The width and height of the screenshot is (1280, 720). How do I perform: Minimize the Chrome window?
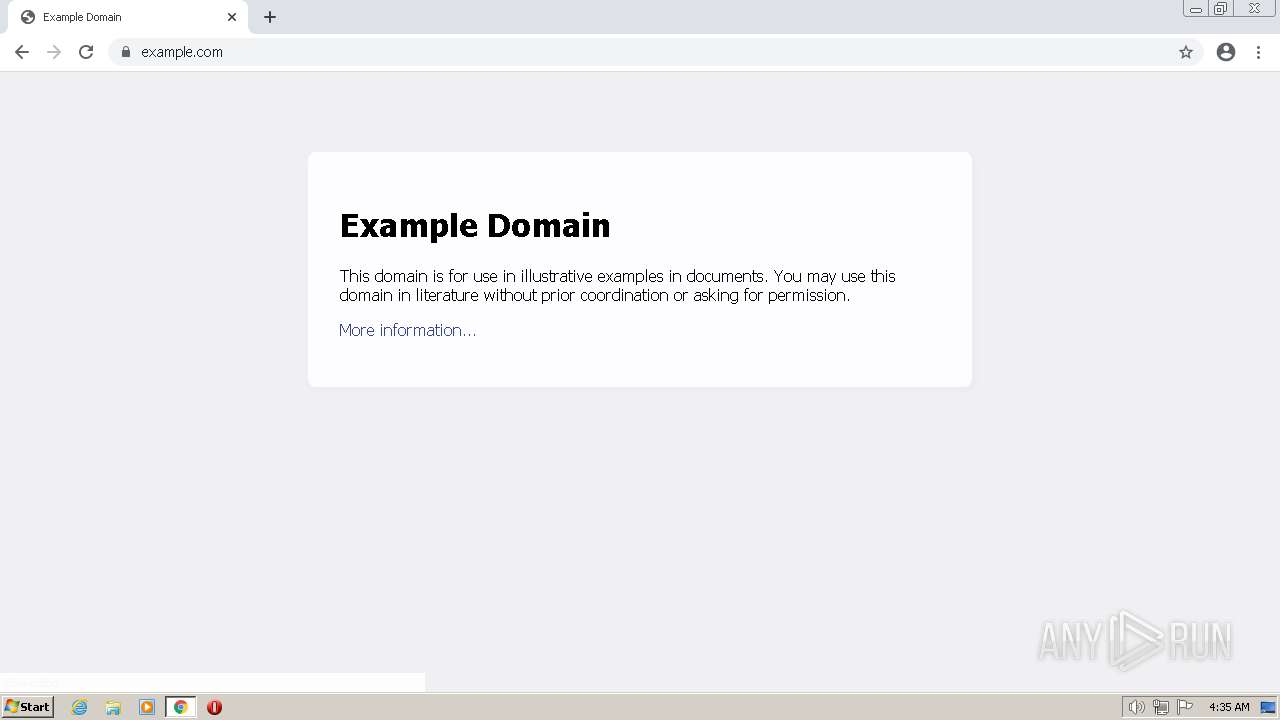pos(1195,9)
